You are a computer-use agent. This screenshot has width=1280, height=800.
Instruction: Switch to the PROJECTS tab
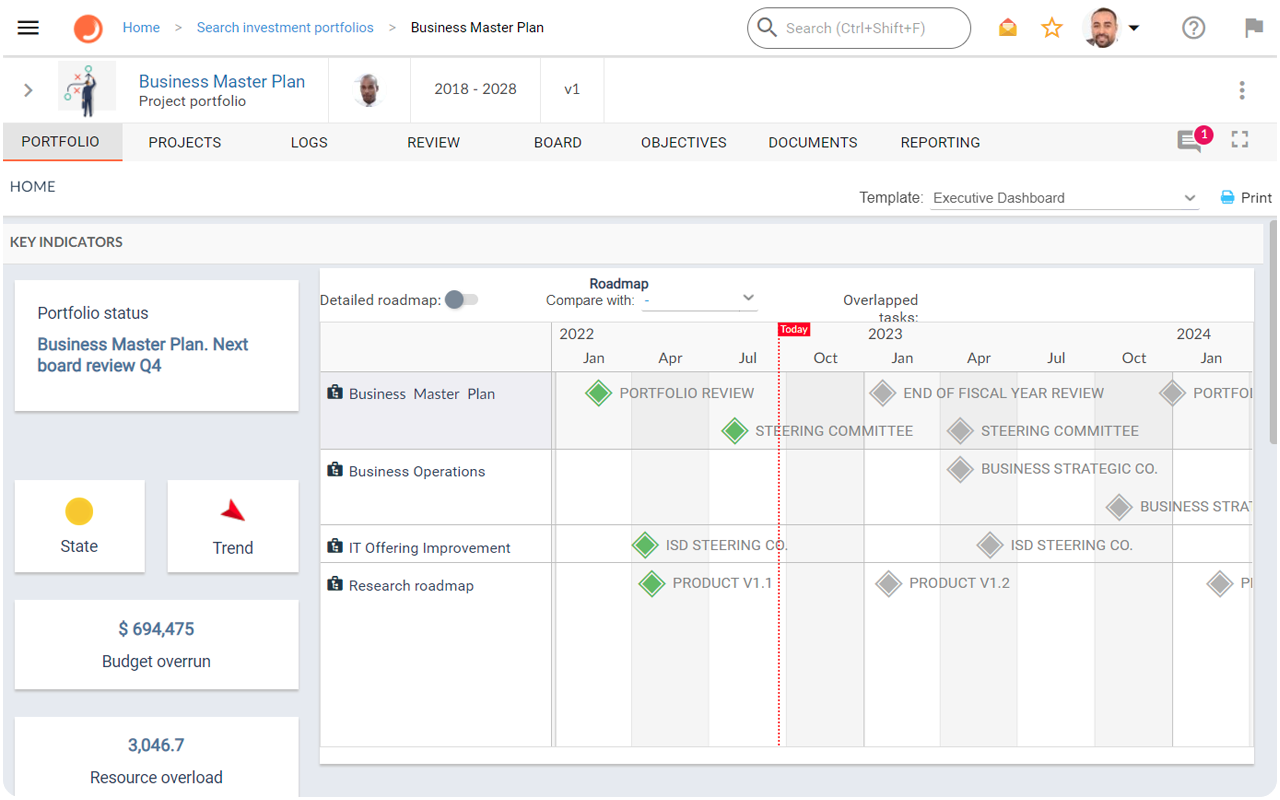click(184, 142)
